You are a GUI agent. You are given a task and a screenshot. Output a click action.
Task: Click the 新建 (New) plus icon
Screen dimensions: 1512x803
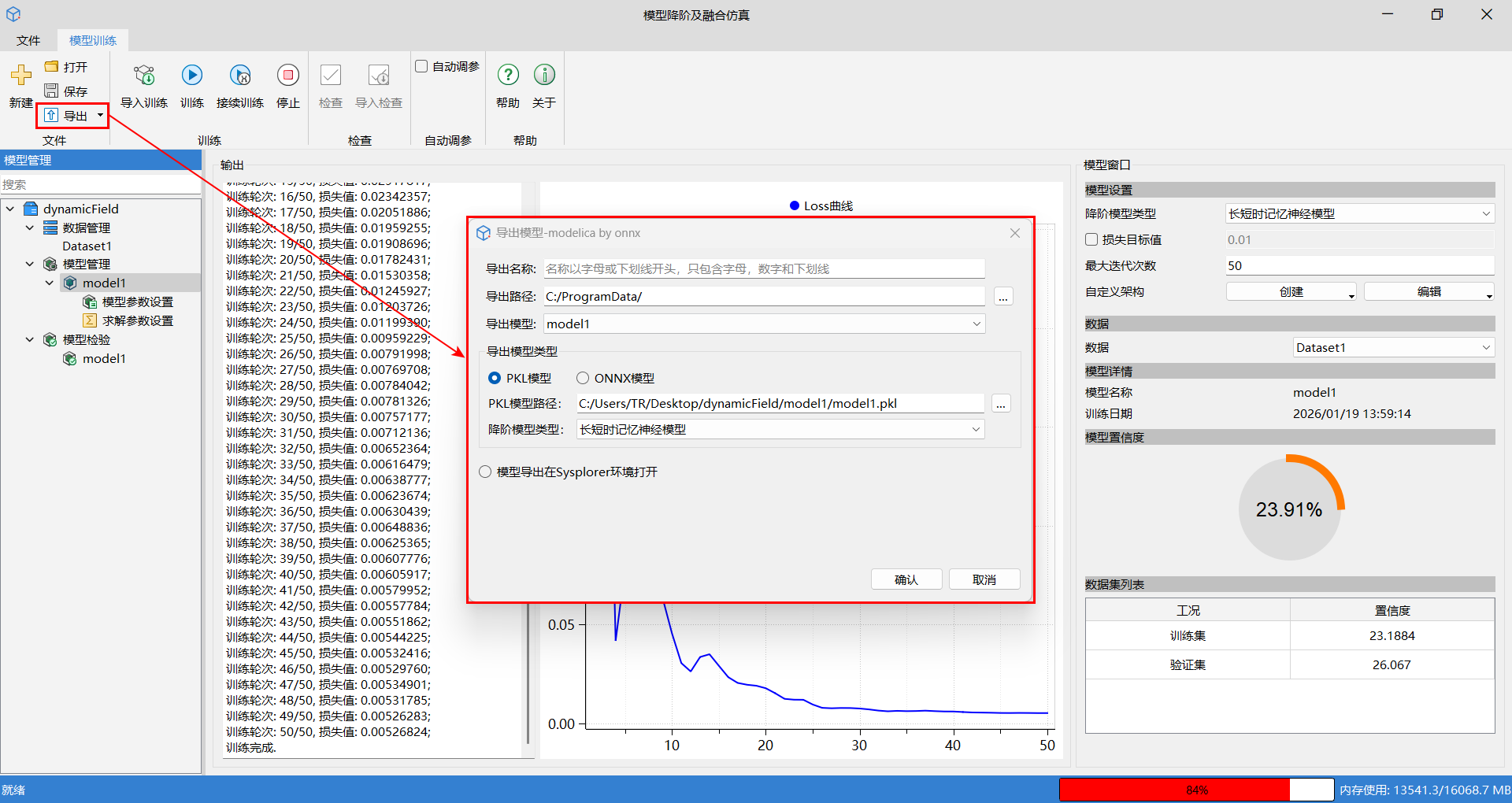pyautogui.click(x=21, y=76)
